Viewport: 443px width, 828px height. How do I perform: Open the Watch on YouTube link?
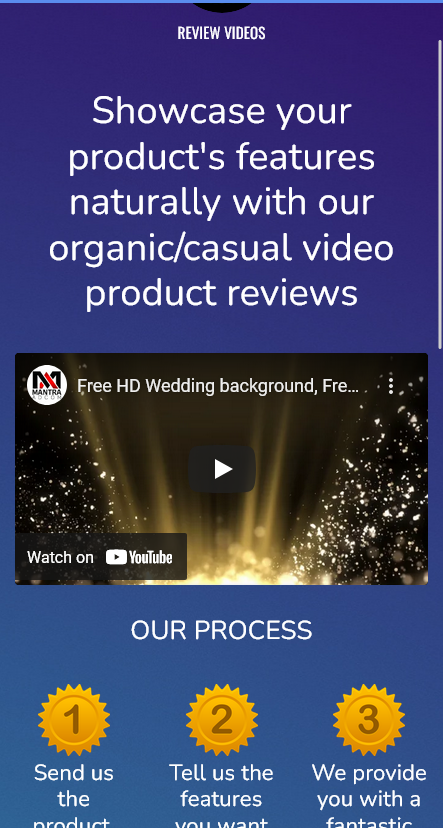pyautogui.click(x=101, y=557)
